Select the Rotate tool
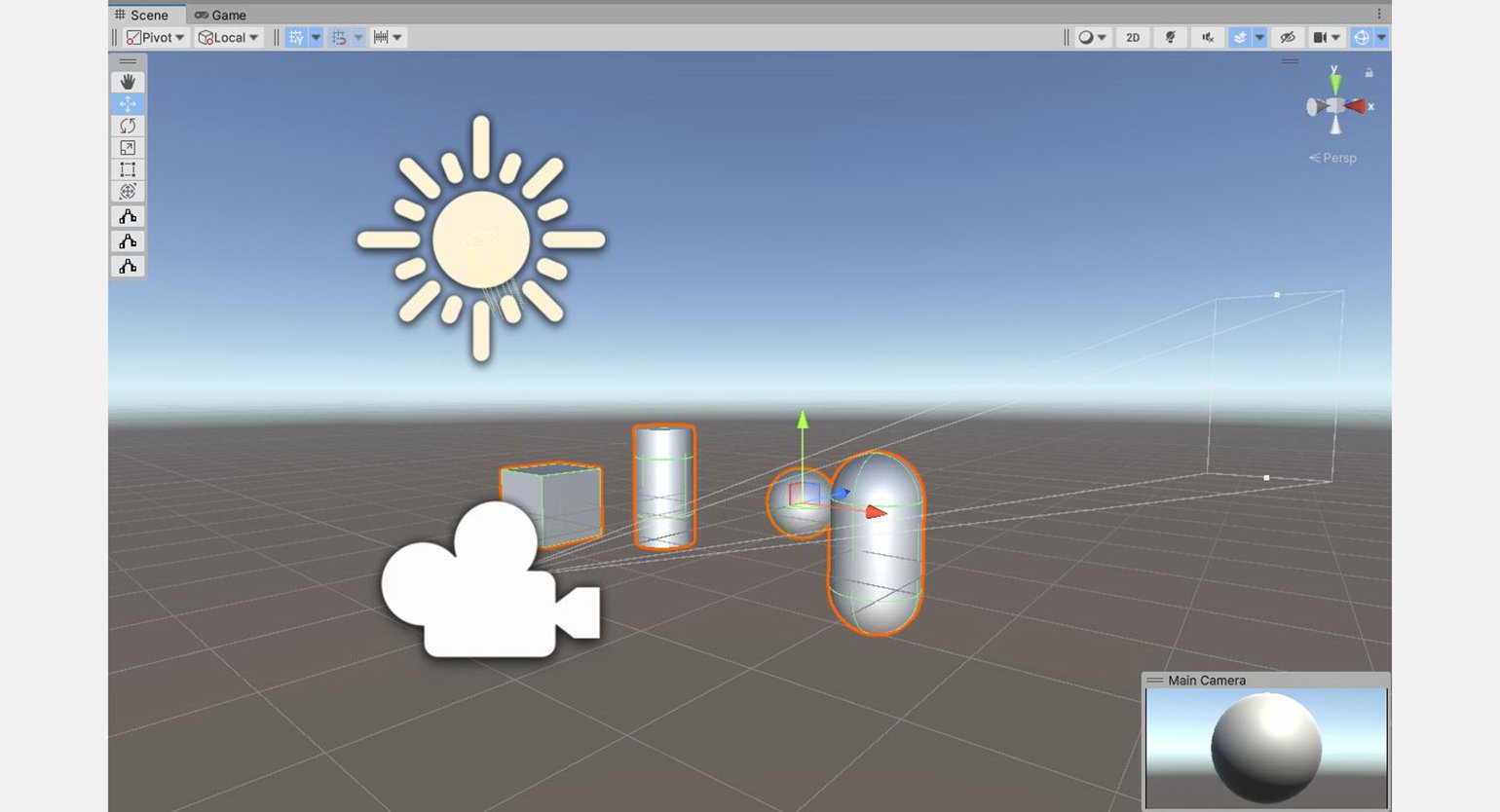The height and width of the screenshot is (812, 1500). point(128,126)
